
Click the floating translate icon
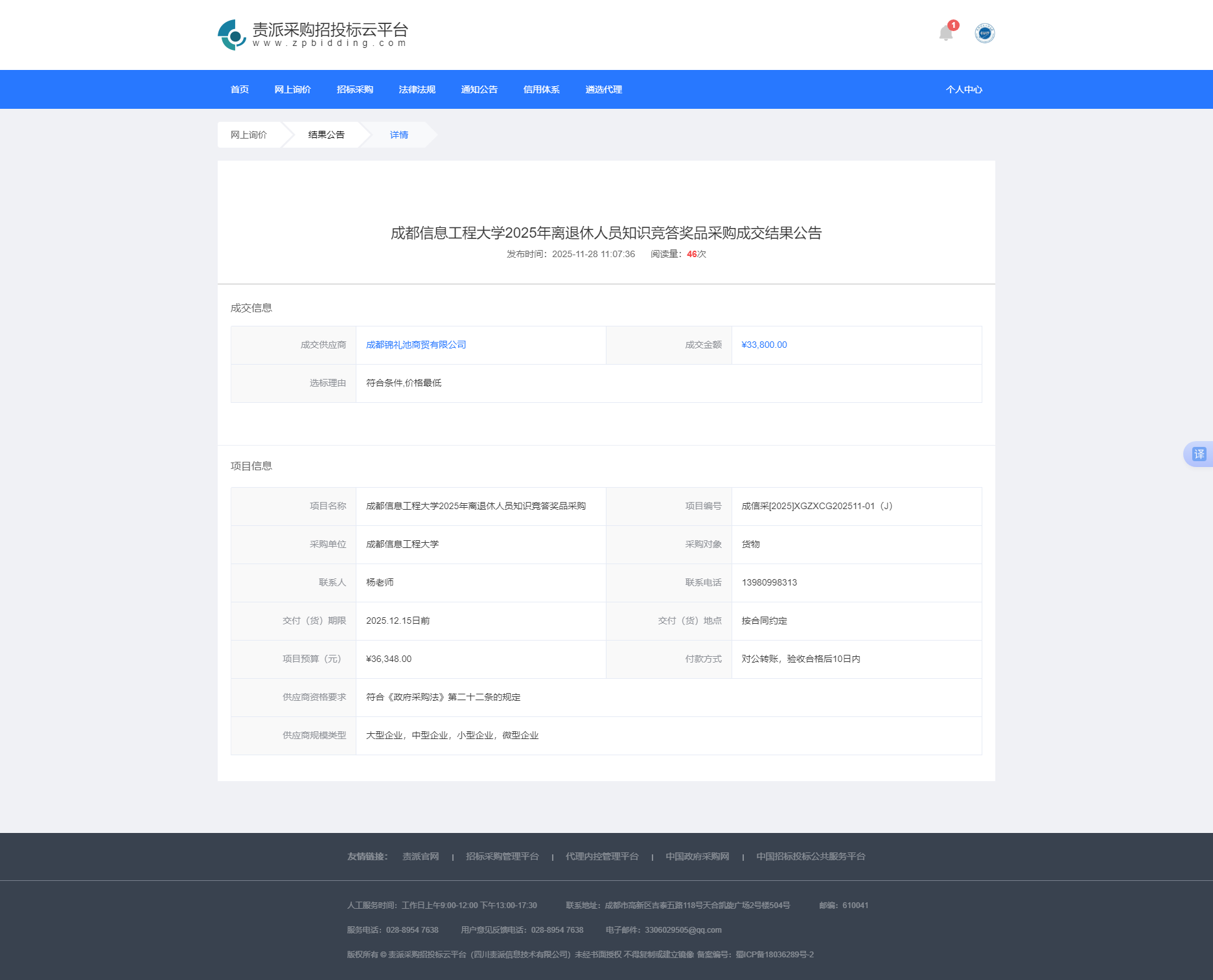[1199, 454]
